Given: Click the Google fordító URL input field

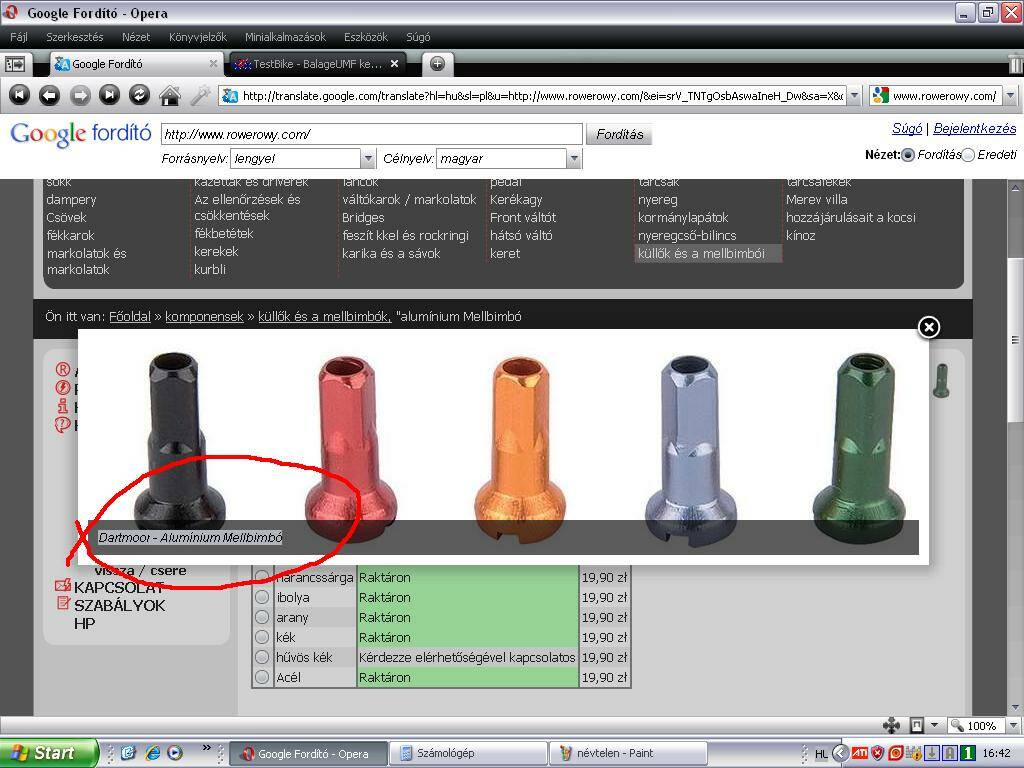Looking at the screenshot, I should 372,134.
